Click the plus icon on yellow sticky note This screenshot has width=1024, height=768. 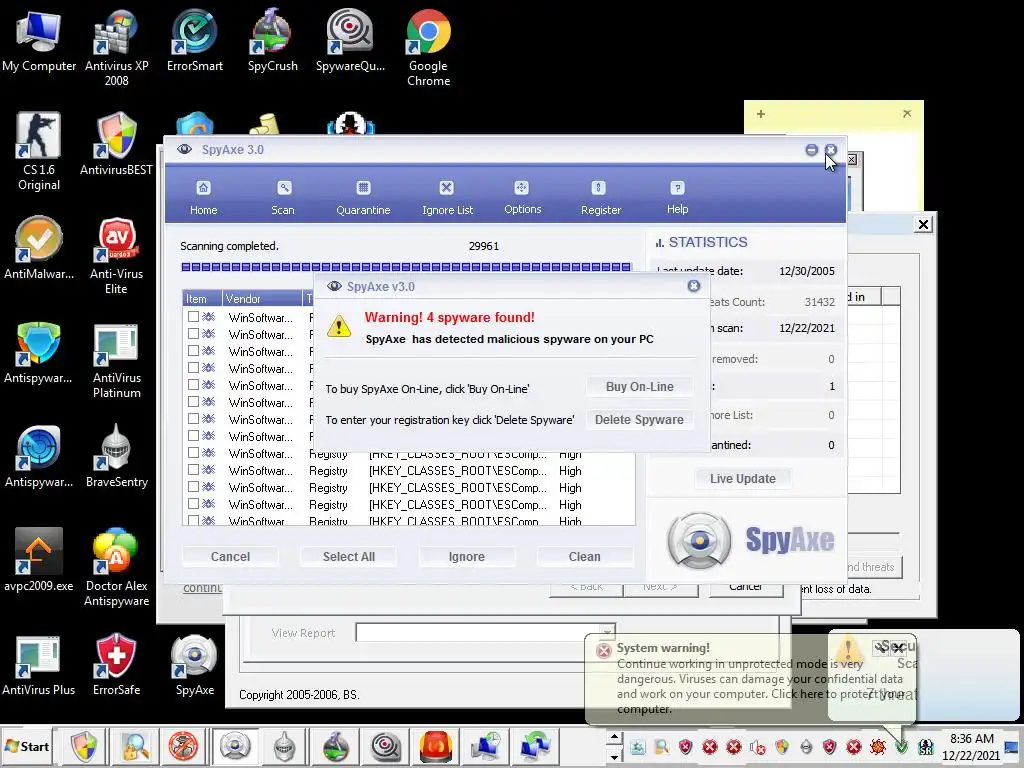point(761,114)
